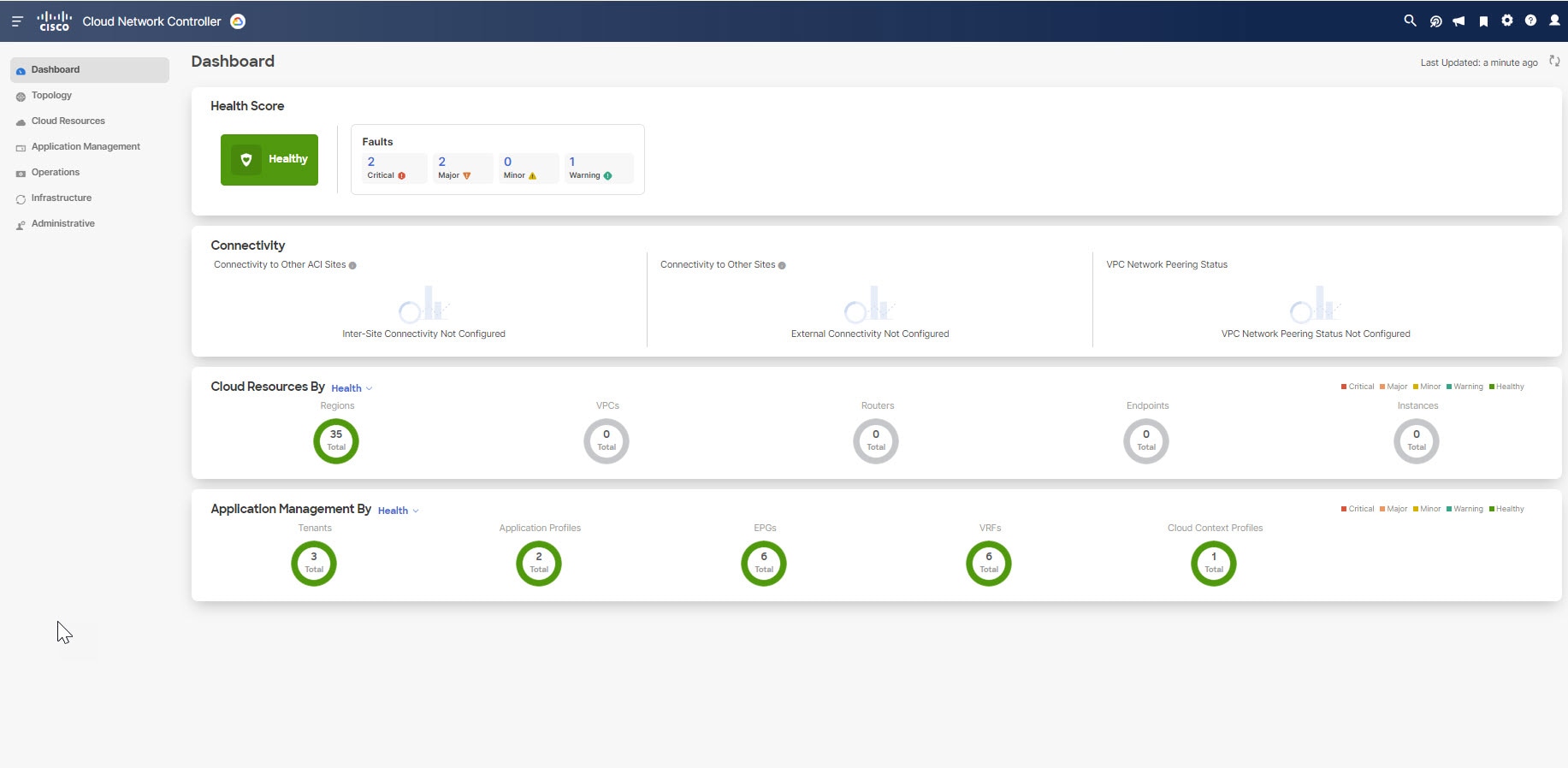Click the Cisco logo
The height and width of the screenshot is (768, 1568).
[54, 21]
